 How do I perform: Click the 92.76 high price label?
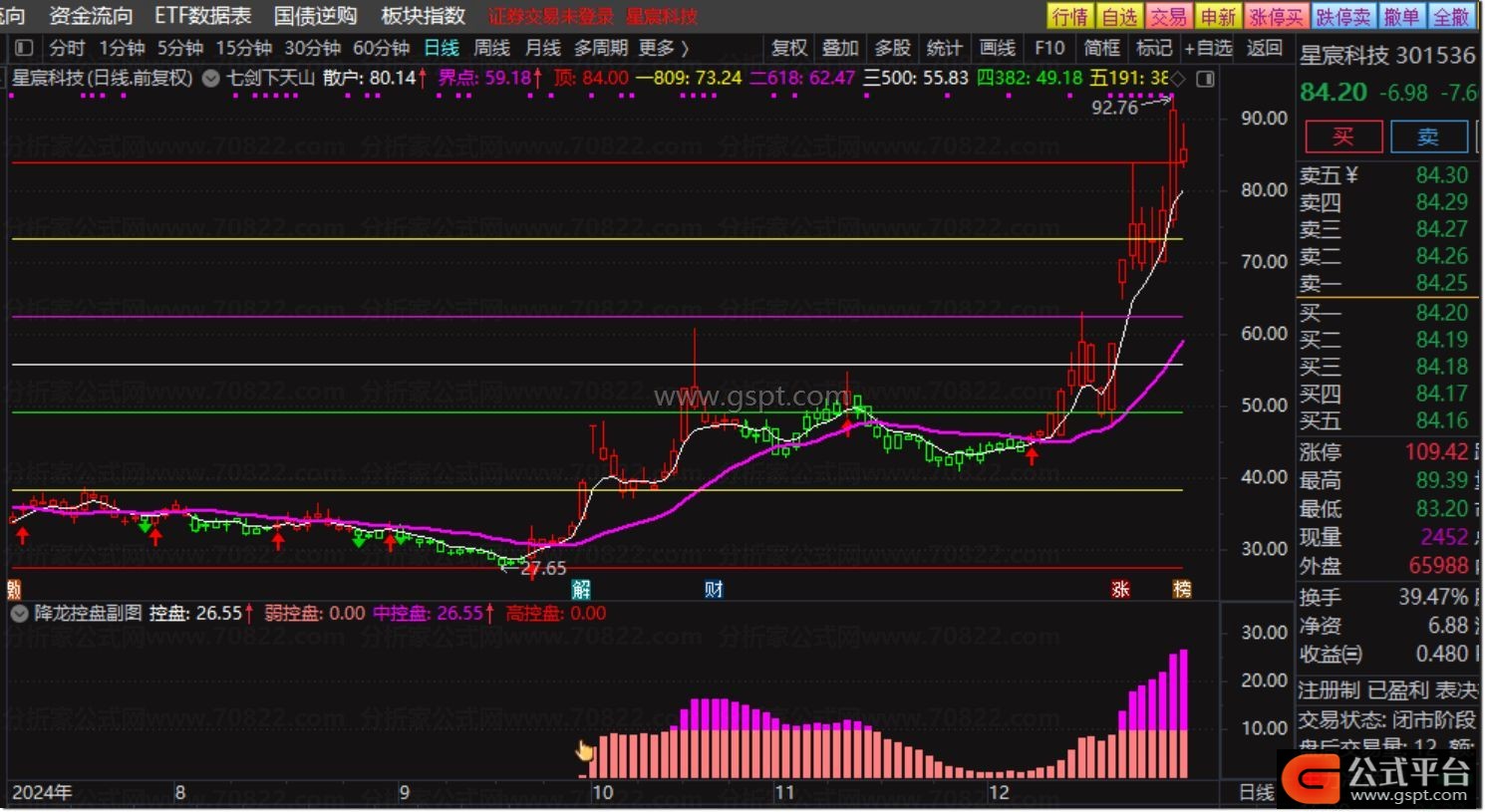tap(1114, 108)
